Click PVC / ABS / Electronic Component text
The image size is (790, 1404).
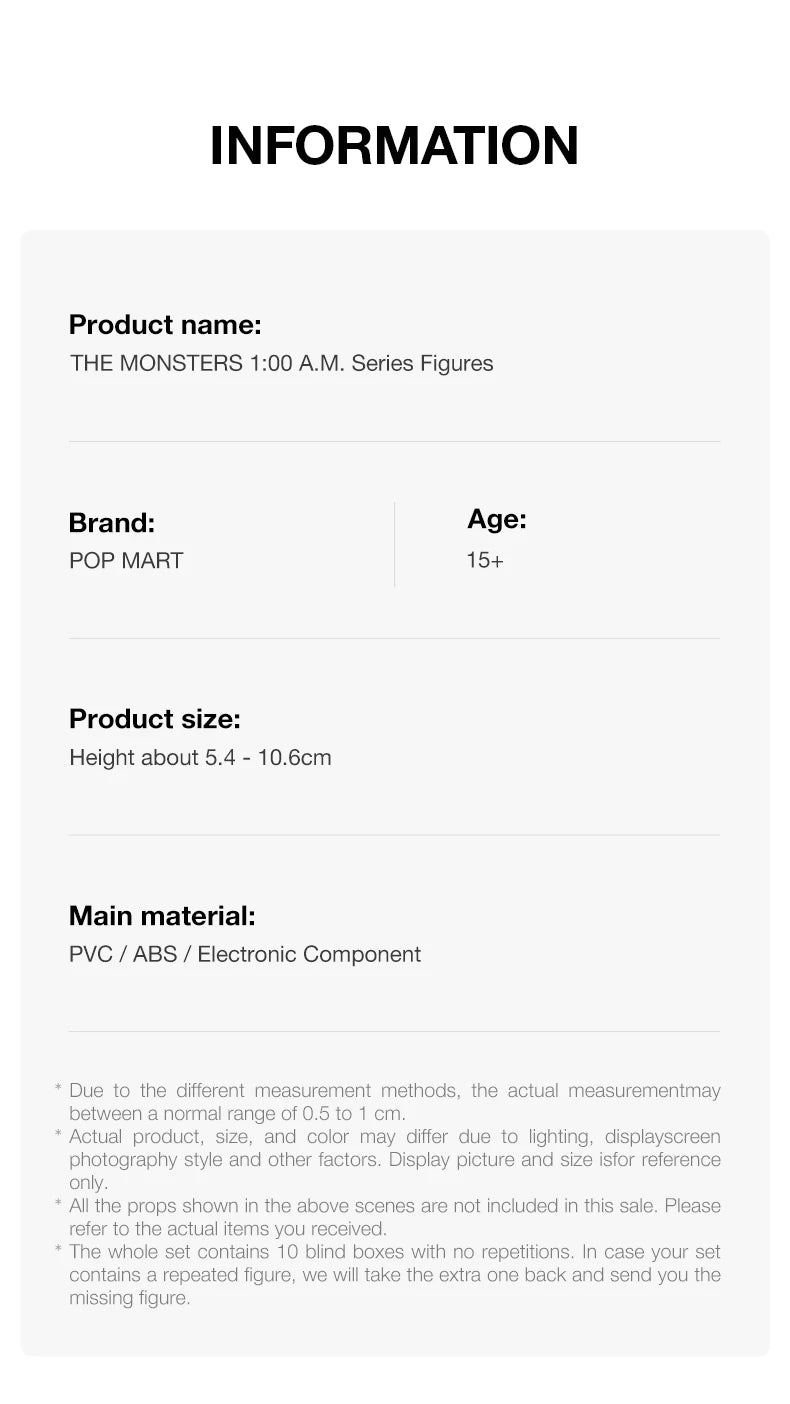(245, 954)
